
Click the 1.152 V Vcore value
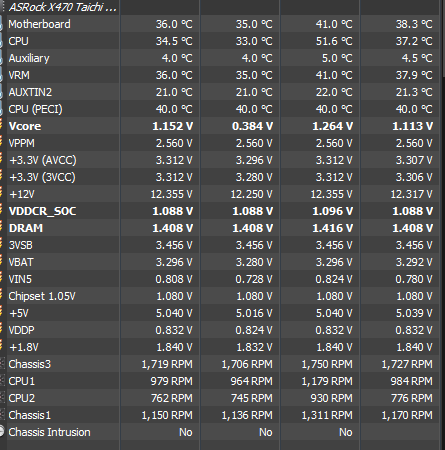[x=172, y=126]
